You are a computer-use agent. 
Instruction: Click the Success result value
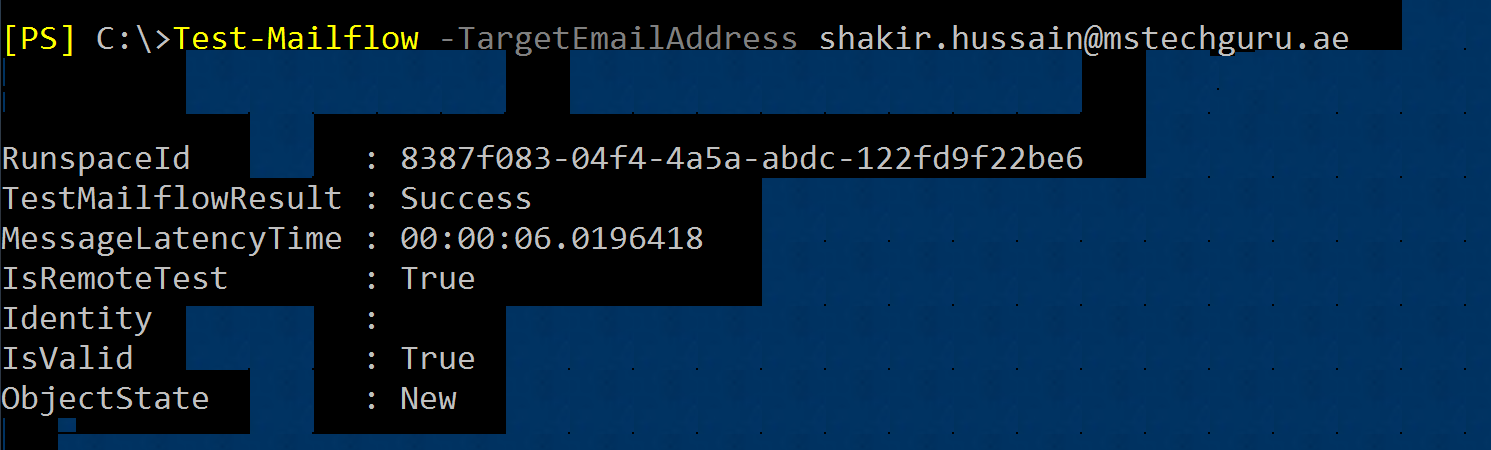[x=466, y=198]
